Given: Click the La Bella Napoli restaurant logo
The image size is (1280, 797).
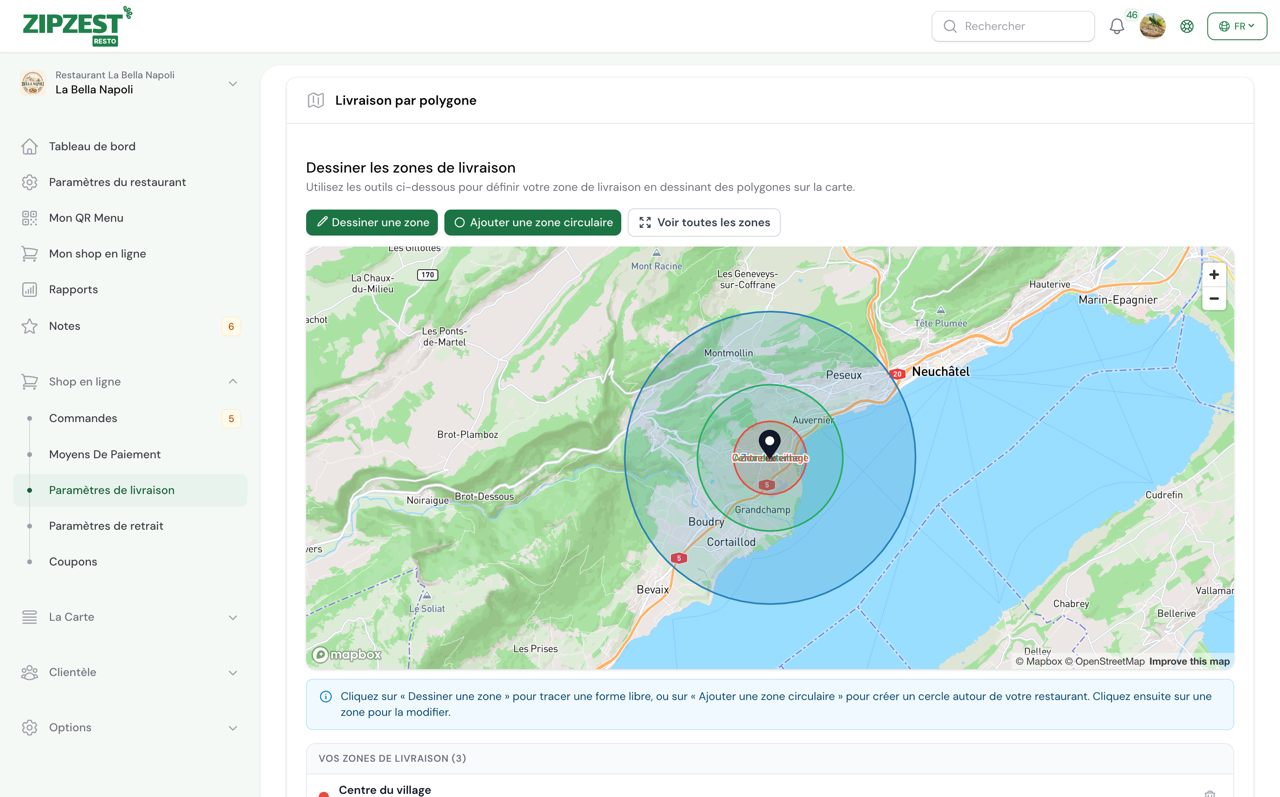Looking at the screenshot, I should pyautogui.click(x=33, y=83).
